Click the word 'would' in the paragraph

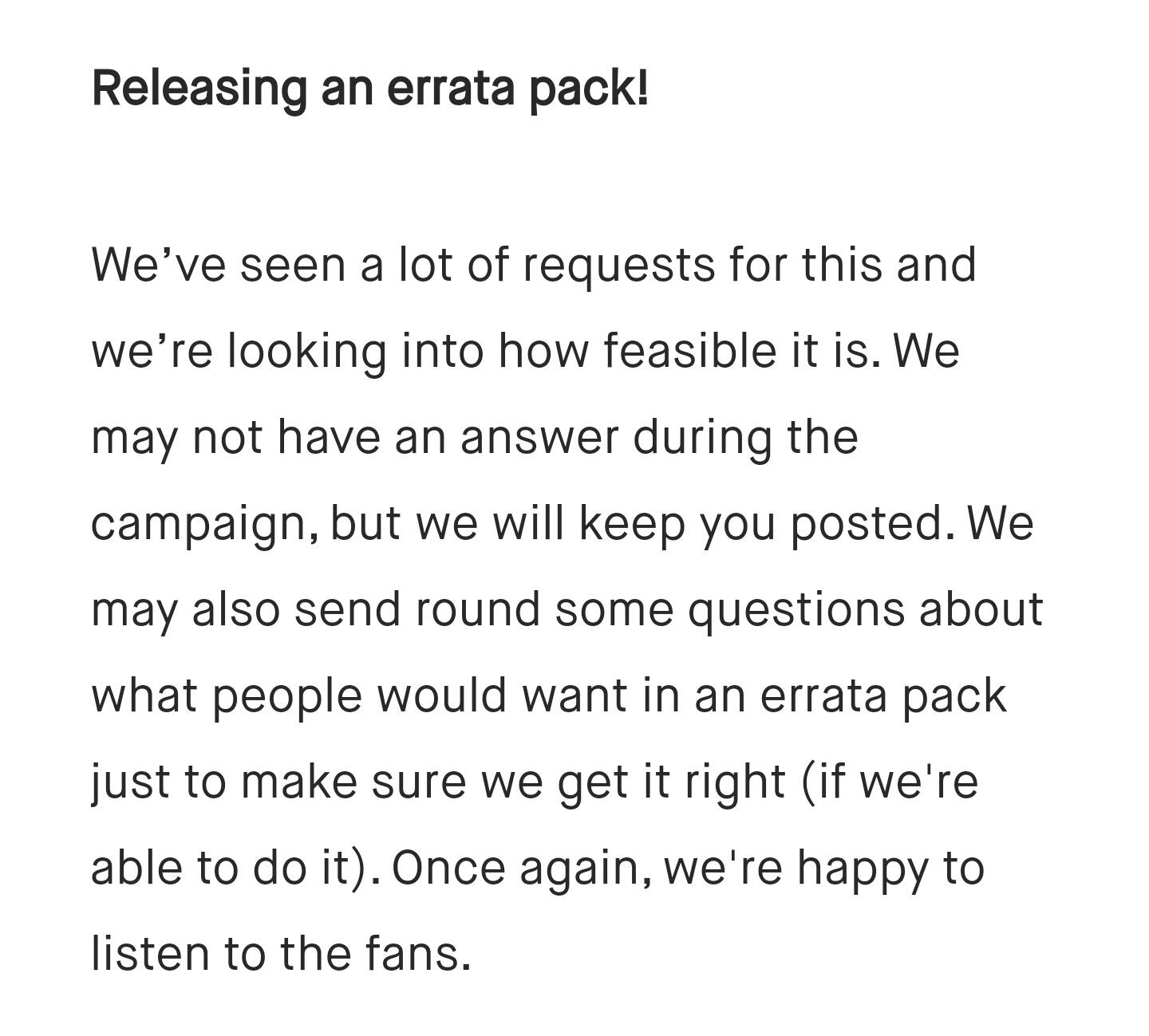point(442,695)
